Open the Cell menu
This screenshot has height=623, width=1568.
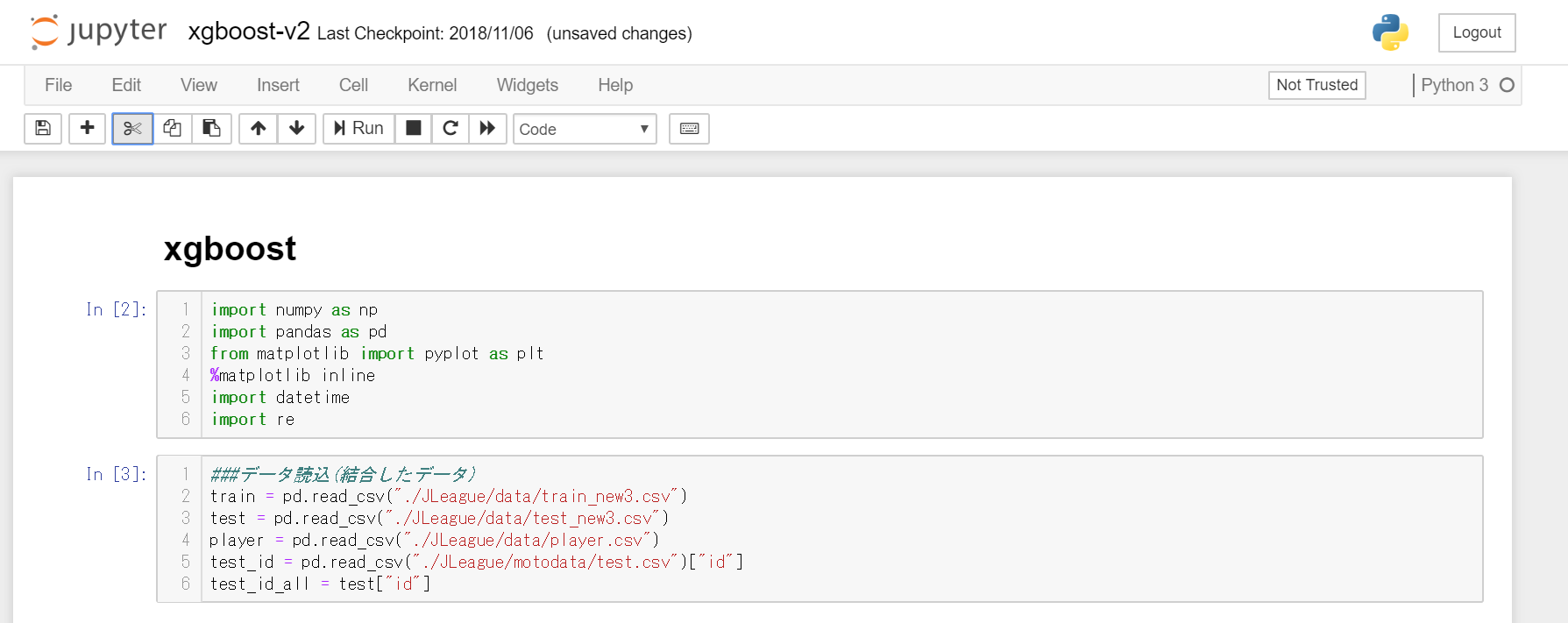point(353,85)
